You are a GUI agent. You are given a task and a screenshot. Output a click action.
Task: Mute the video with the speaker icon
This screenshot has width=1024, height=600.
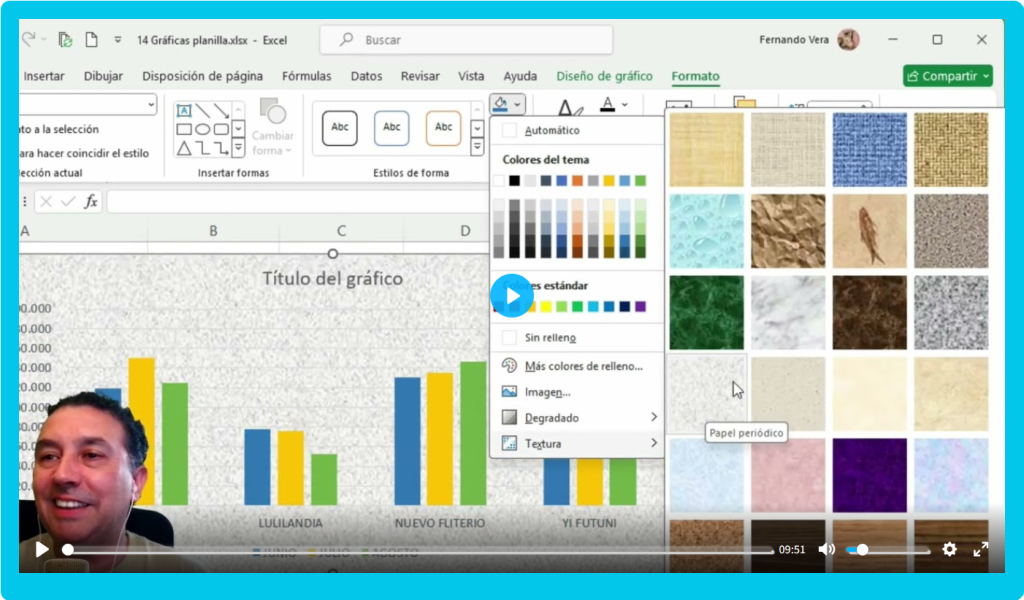826,549
